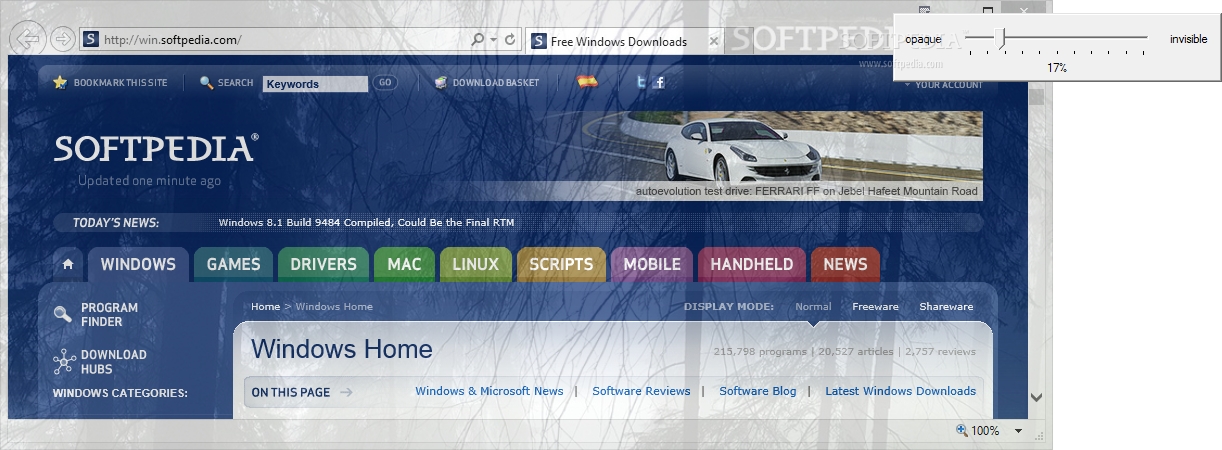Open Softpedia's Twitter icon
Screen dimensions: 1222x450
(x=642, y=82)
